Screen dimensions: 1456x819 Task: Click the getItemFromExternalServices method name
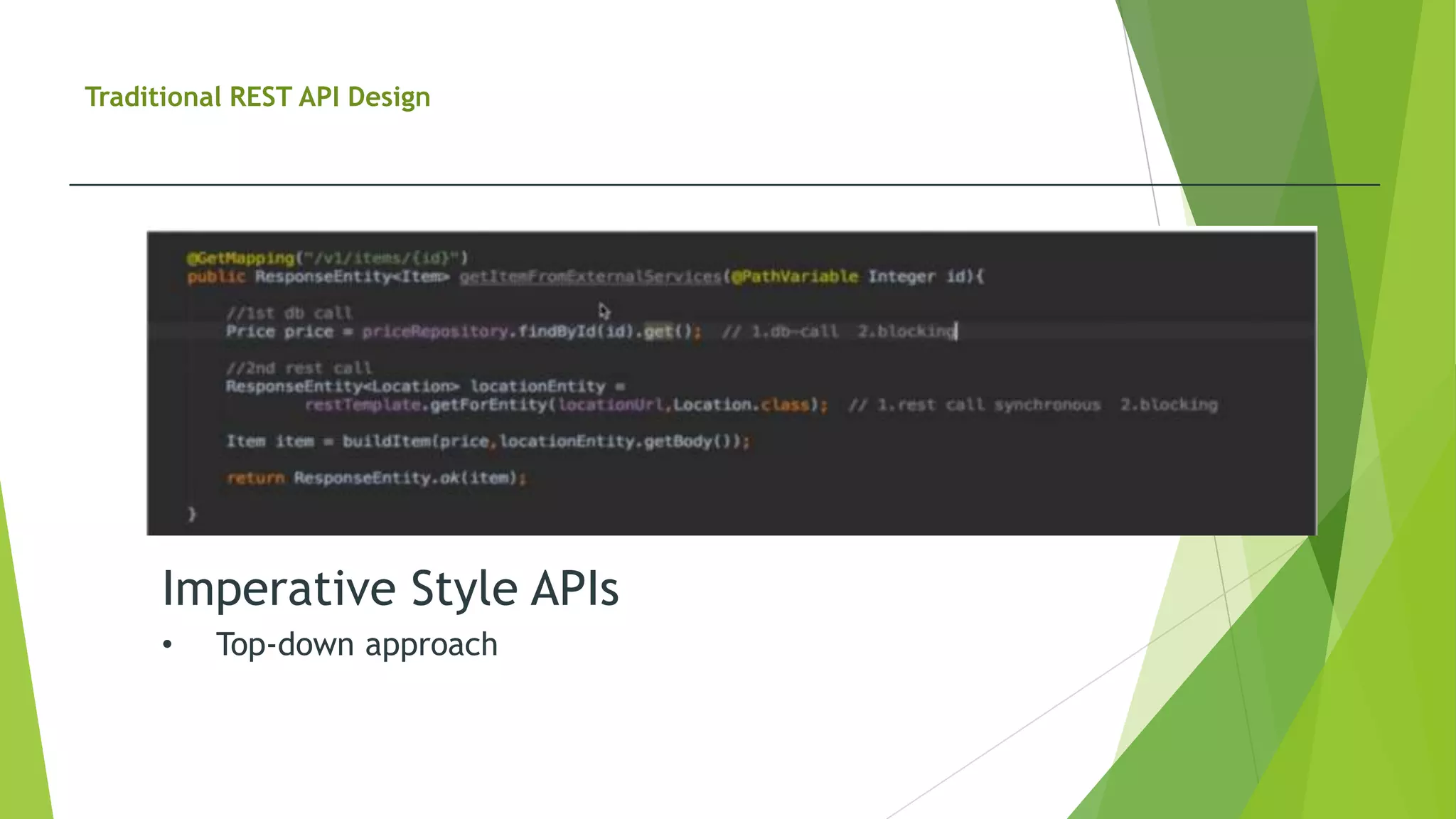click(x=590, y=277)
